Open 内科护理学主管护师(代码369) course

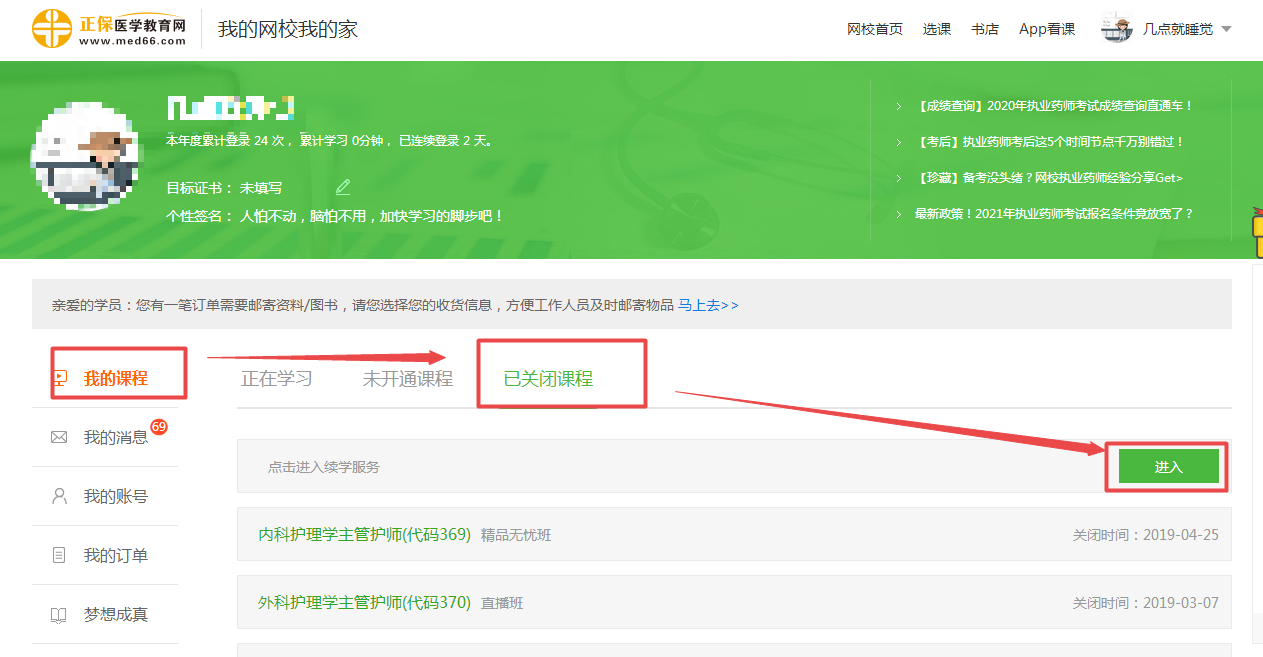coord(364,535)
